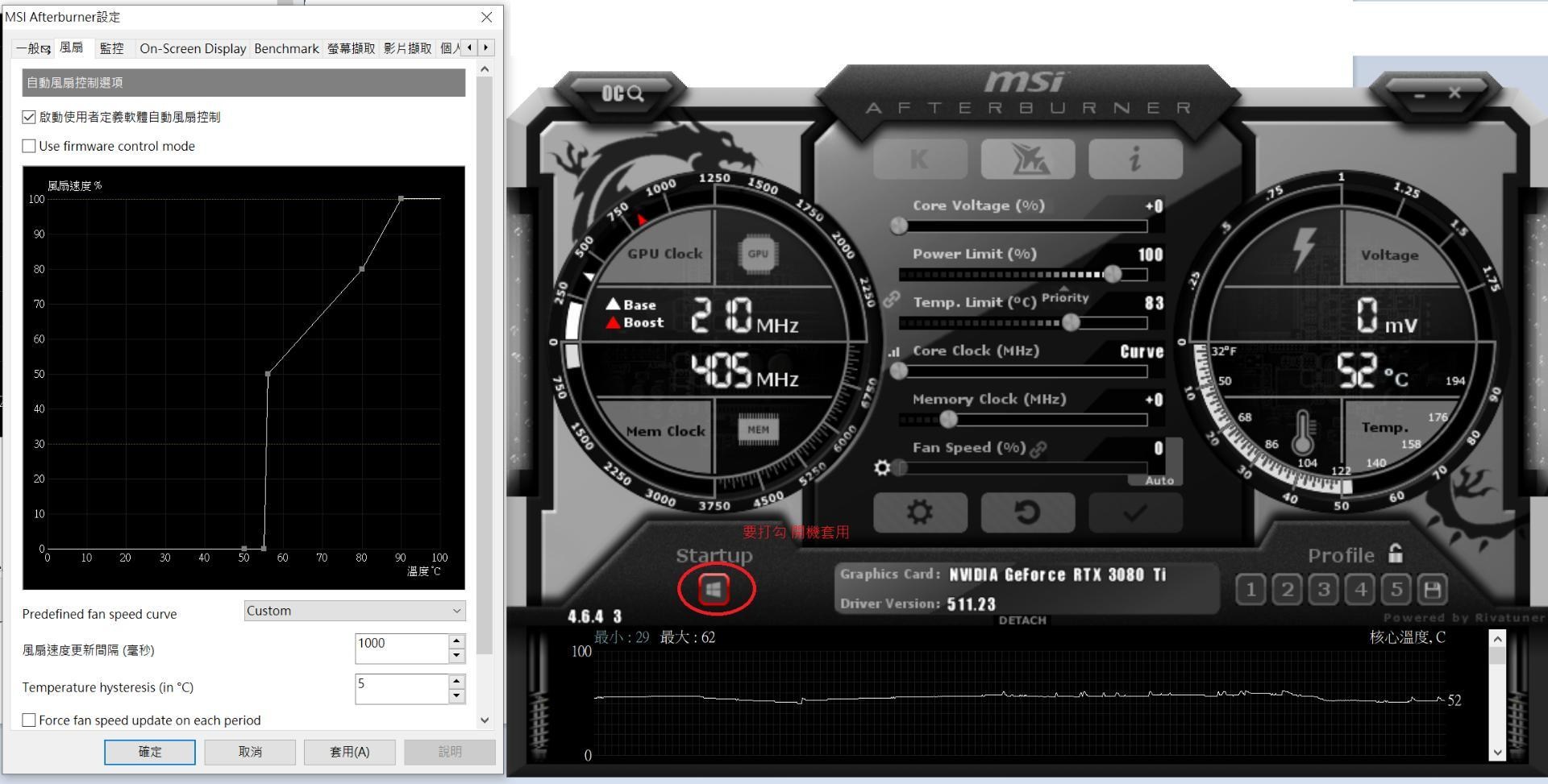1548x784 pixels.
Task: Click the apply checkmark button
Action: pos(1135,512)
